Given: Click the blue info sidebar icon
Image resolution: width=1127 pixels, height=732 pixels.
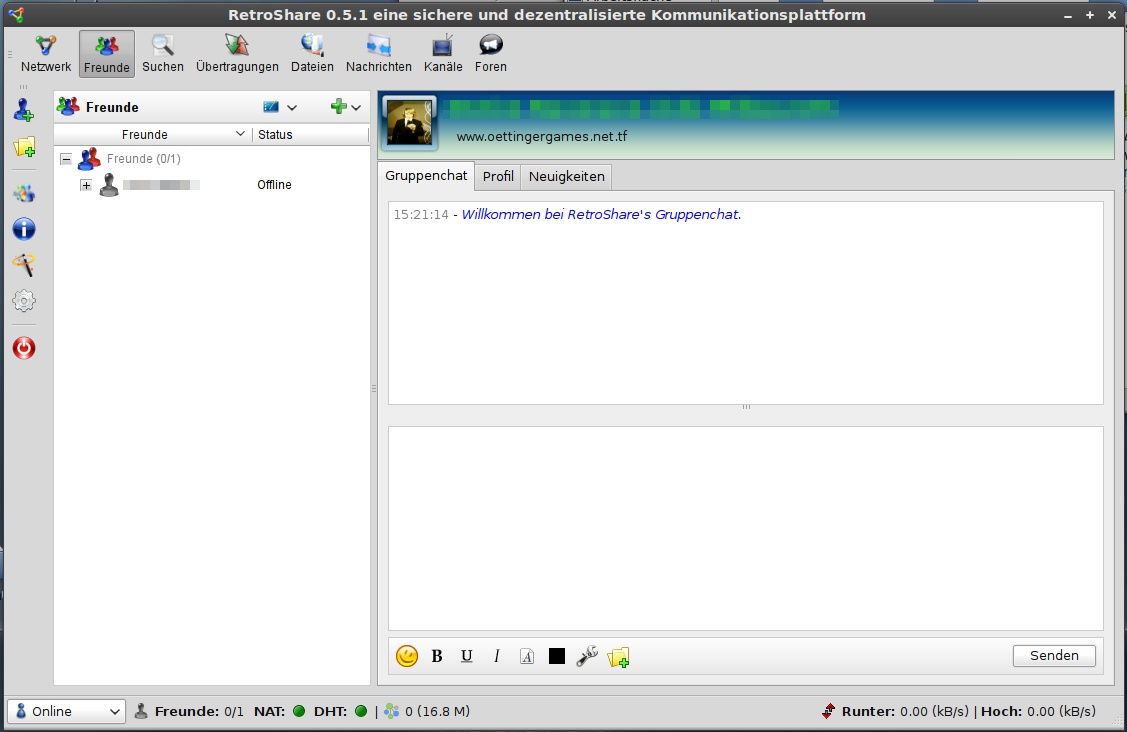Looking at the screenshot, I should 24,229.
